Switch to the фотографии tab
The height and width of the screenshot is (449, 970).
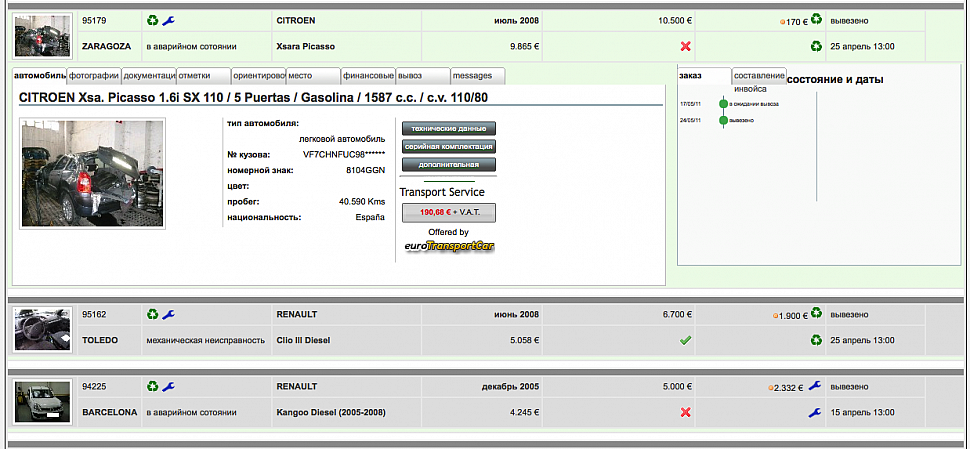94,75
